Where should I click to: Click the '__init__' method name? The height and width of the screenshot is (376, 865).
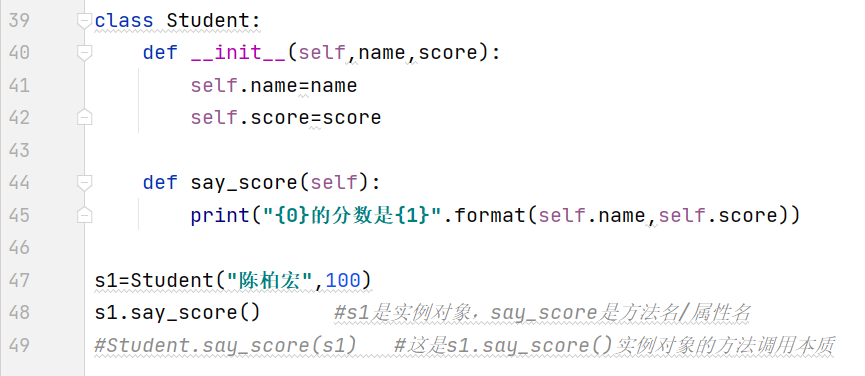[x=238, y=53]
